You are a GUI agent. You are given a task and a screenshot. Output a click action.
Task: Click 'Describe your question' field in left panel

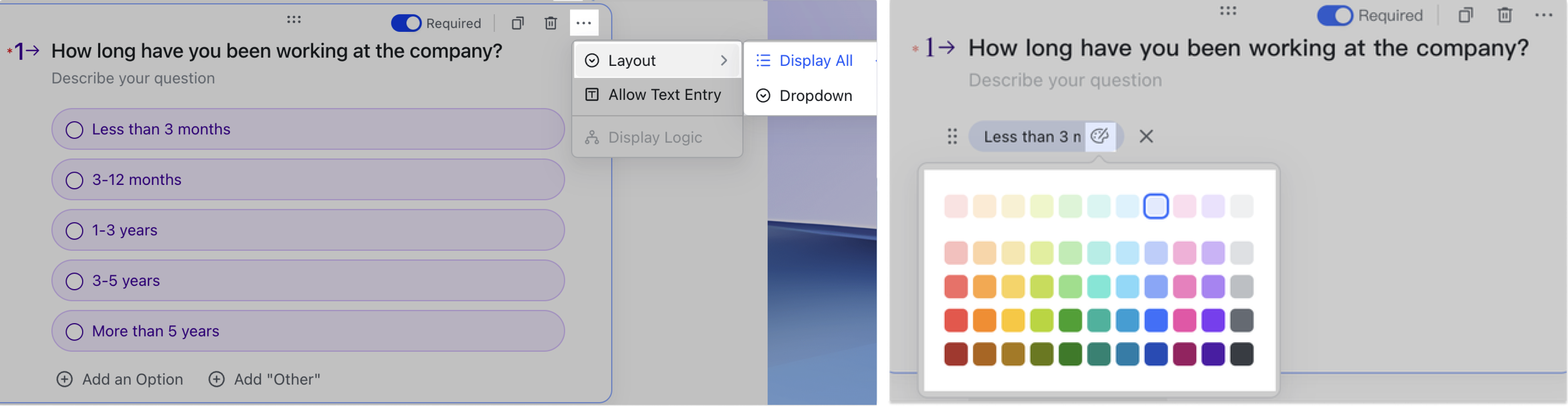[133, 79]
